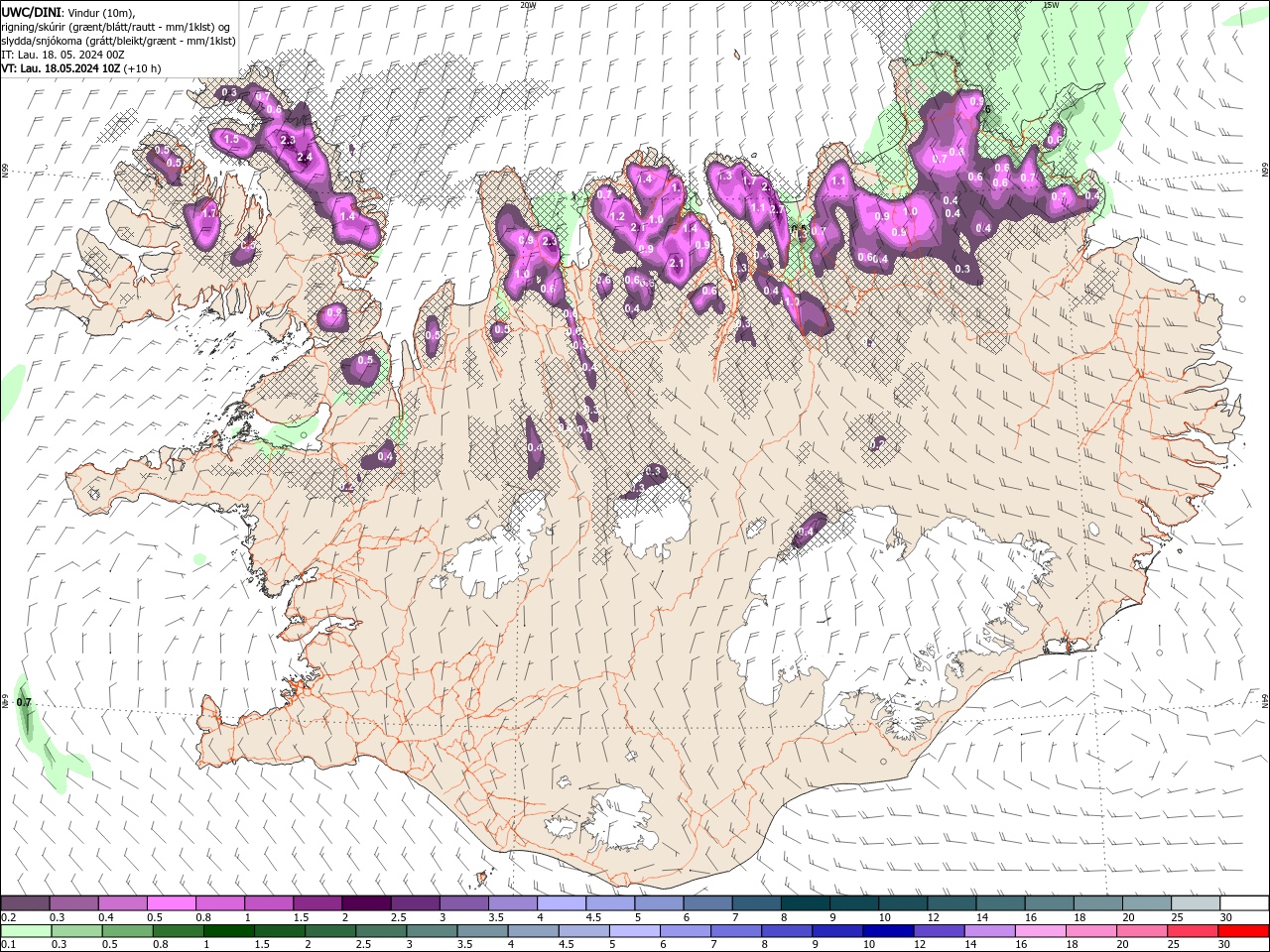Viewport: 1270px width, 952px height.
Task: Pick the lower legend swatch between 4 and 4.5
Action: 533,931
